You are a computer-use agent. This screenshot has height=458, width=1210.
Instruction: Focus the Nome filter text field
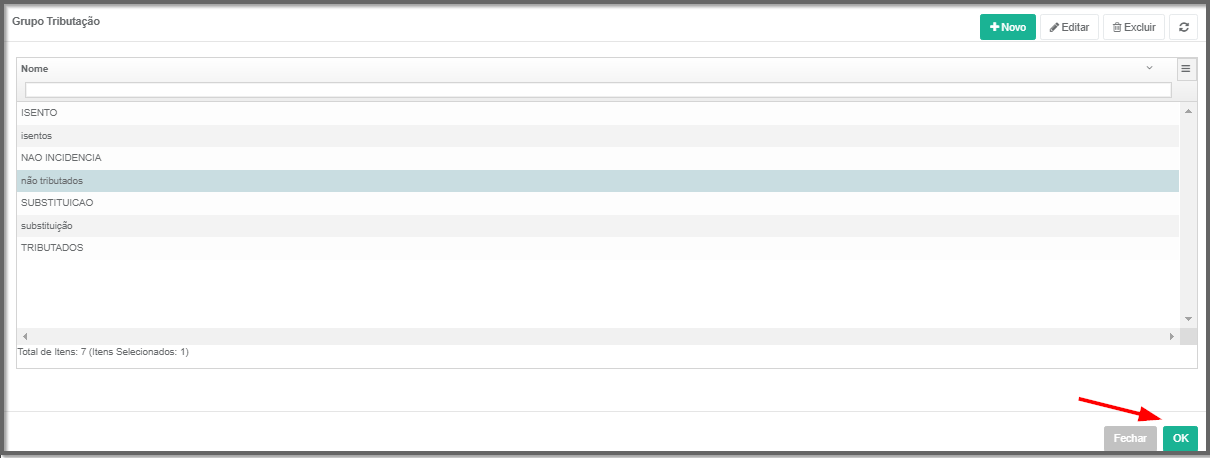coord(597,90)
